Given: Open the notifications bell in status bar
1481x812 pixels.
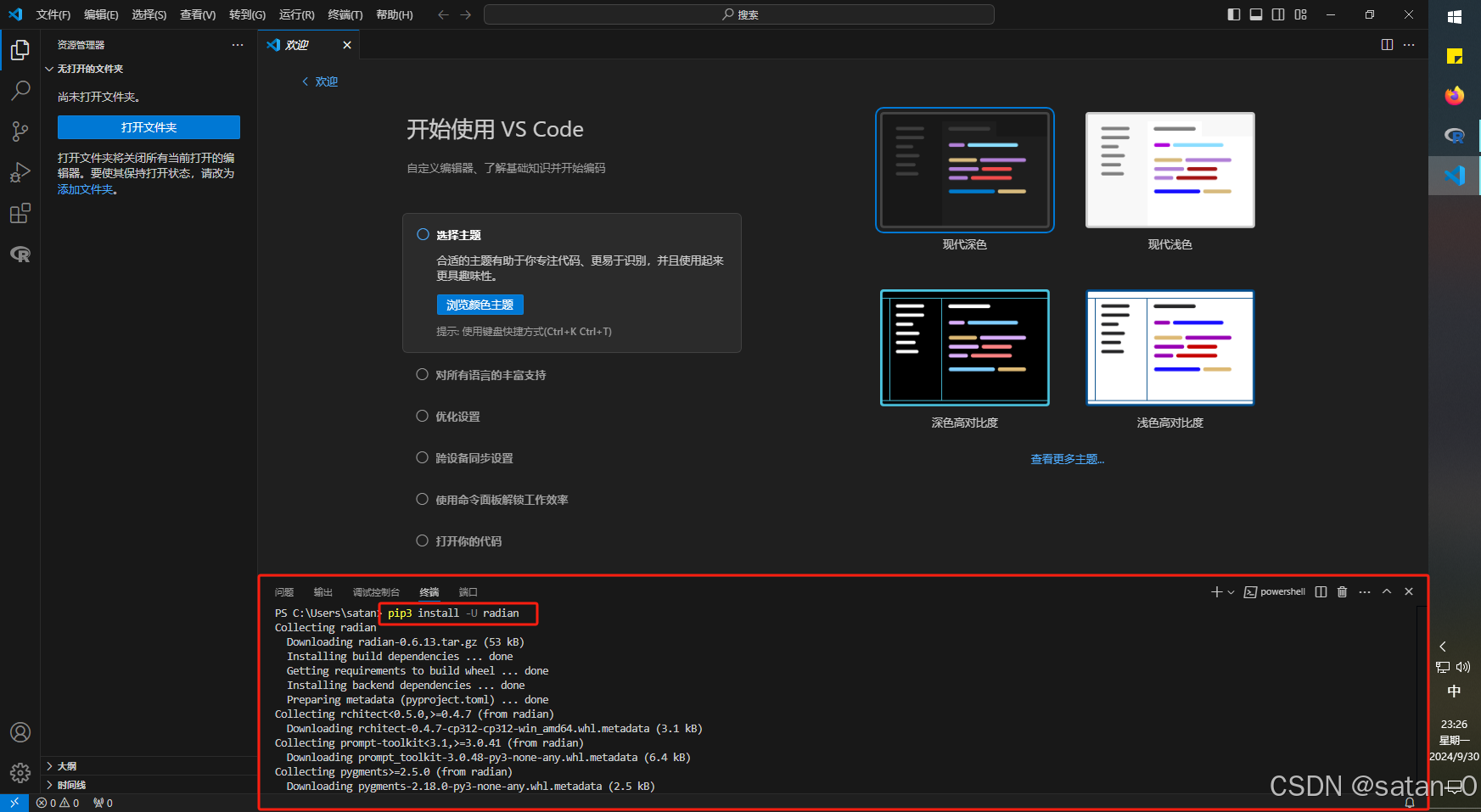Looking at the screenshot, I should [x=1410, y=803].
